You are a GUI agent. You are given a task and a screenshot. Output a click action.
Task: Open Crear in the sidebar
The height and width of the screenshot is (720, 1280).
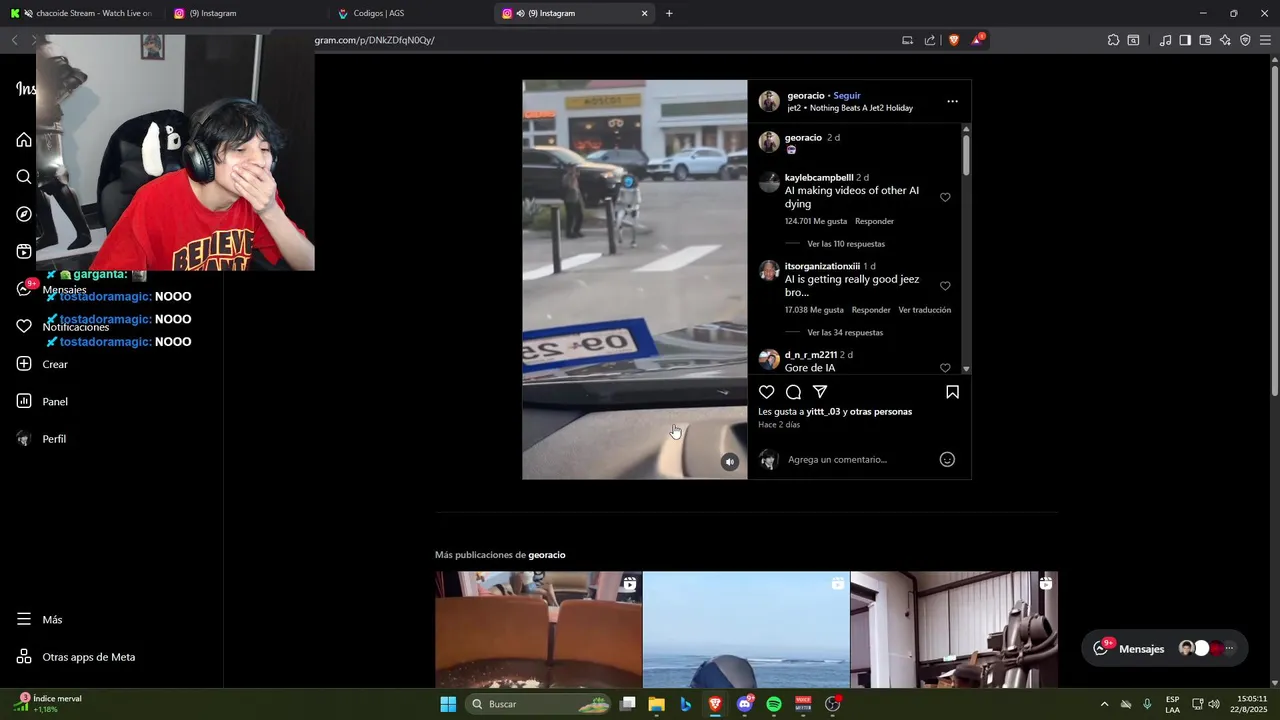(42, 364)
